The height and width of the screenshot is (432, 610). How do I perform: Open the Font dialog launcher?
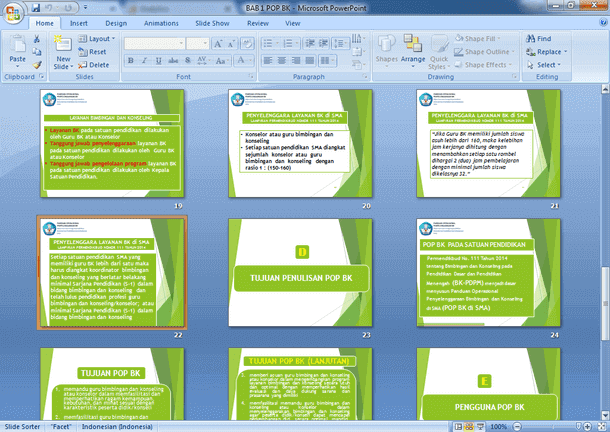pos(251,77)
